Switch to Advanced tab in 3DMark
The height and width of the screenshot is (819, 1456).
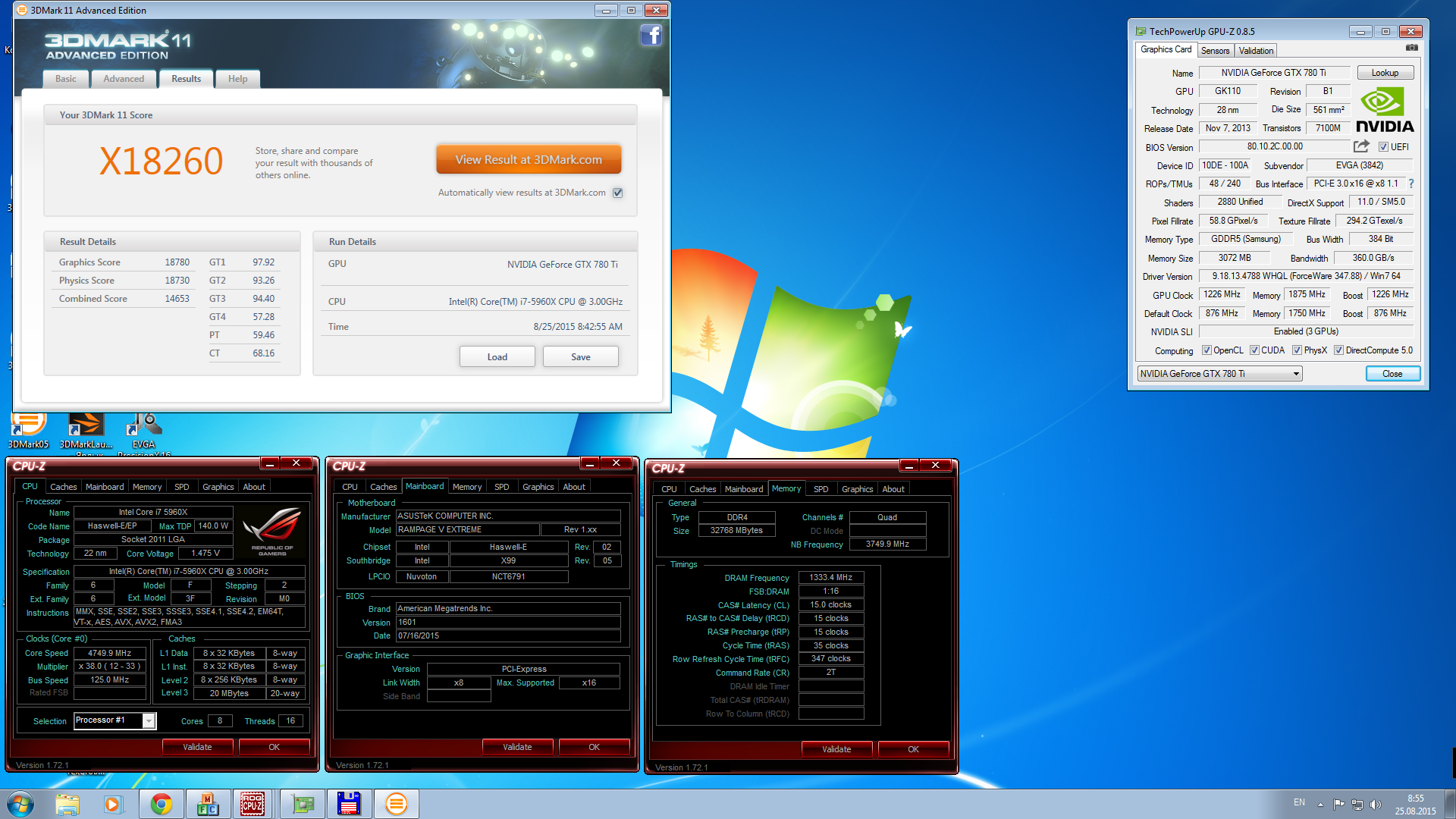pos(124,79)
